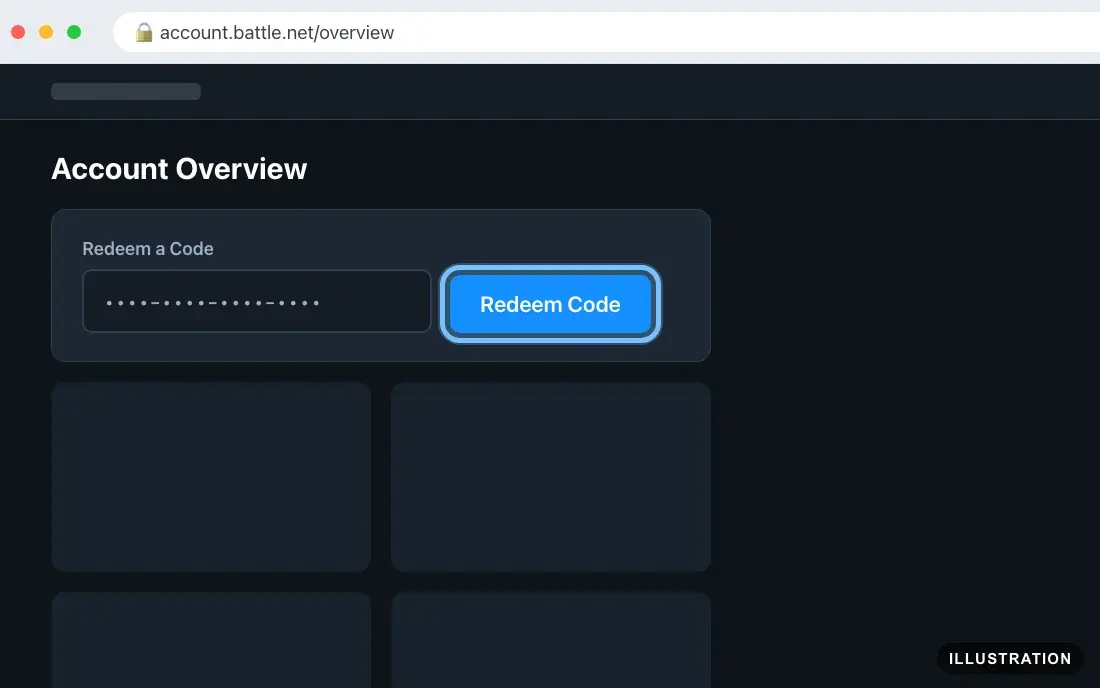The height and width of the screenshot is (688, 1100).
Task: Click the padlock icon in address bar
Action: coord(144,32)
